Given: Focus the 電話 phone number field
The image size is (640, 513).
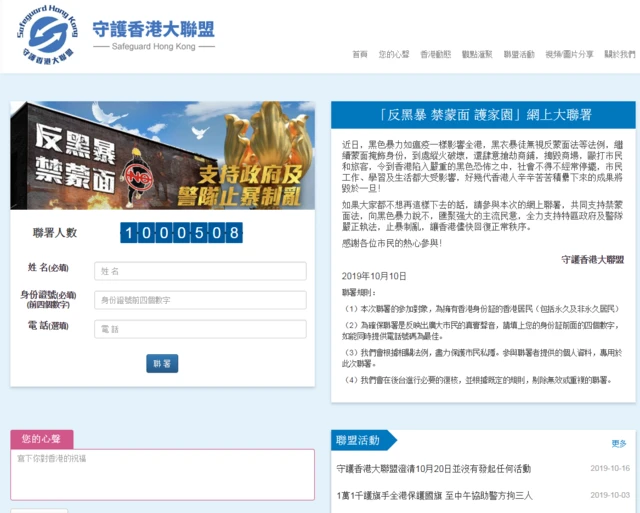Looking at the screenshot, I should [200, 329].
